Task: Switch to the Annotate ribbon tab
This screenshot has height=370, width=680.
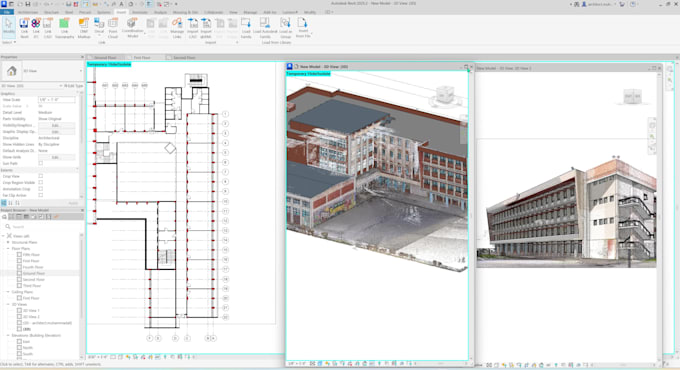Action: (140, 12)
